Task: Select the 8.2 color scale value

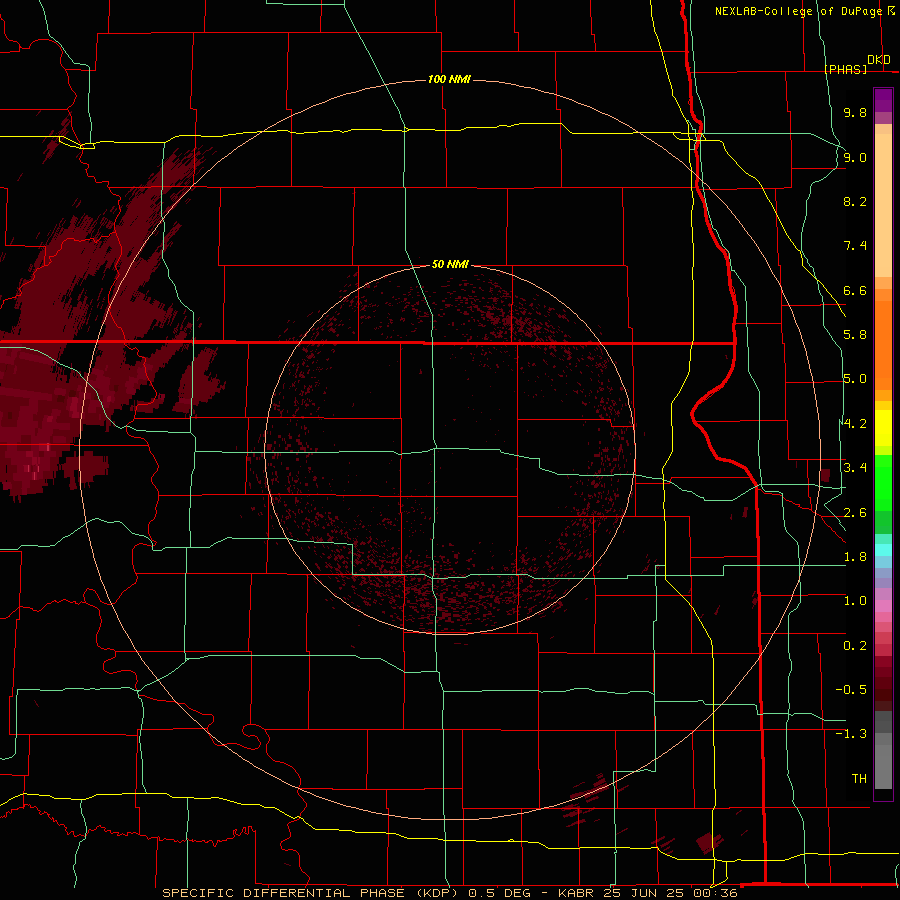Action: click(855, 201)
